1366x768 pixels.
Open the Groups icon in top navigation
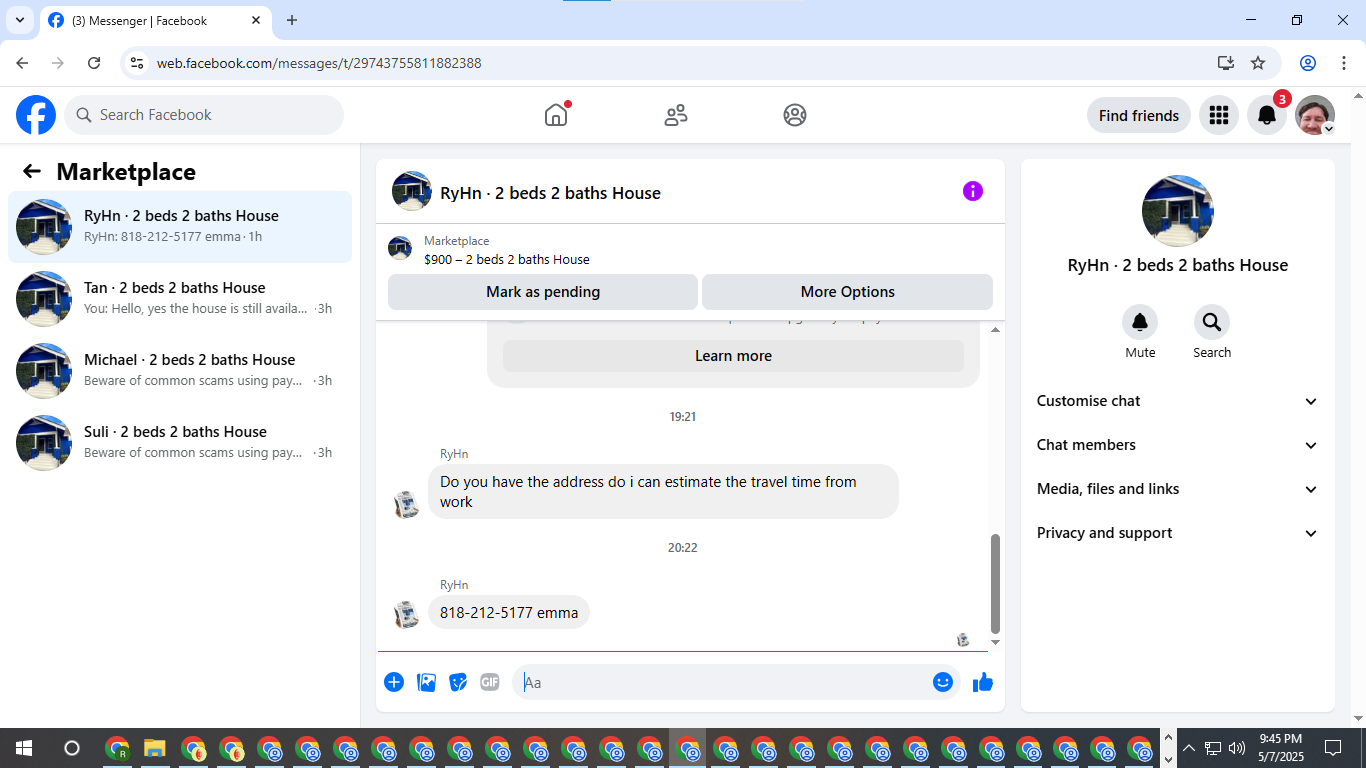[x=795, y=115]
